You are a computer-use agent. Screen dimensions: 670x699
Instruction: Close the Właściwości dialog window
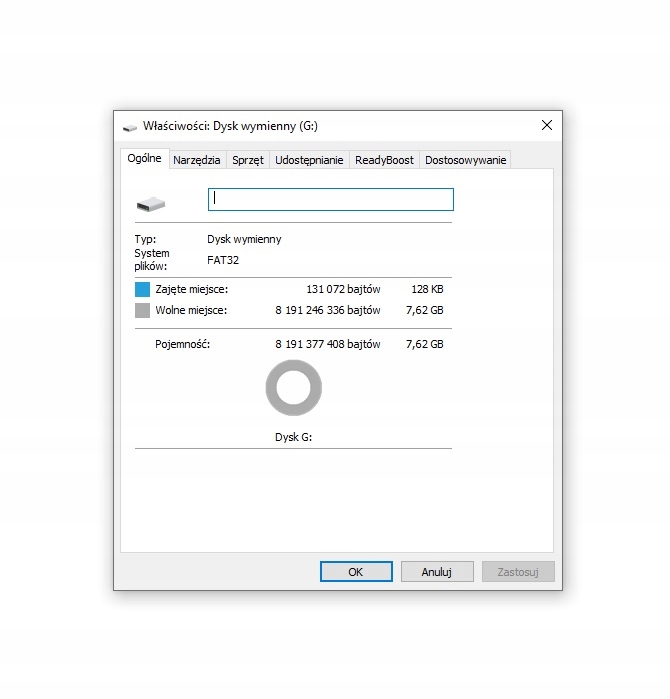[x=546, y=126]
